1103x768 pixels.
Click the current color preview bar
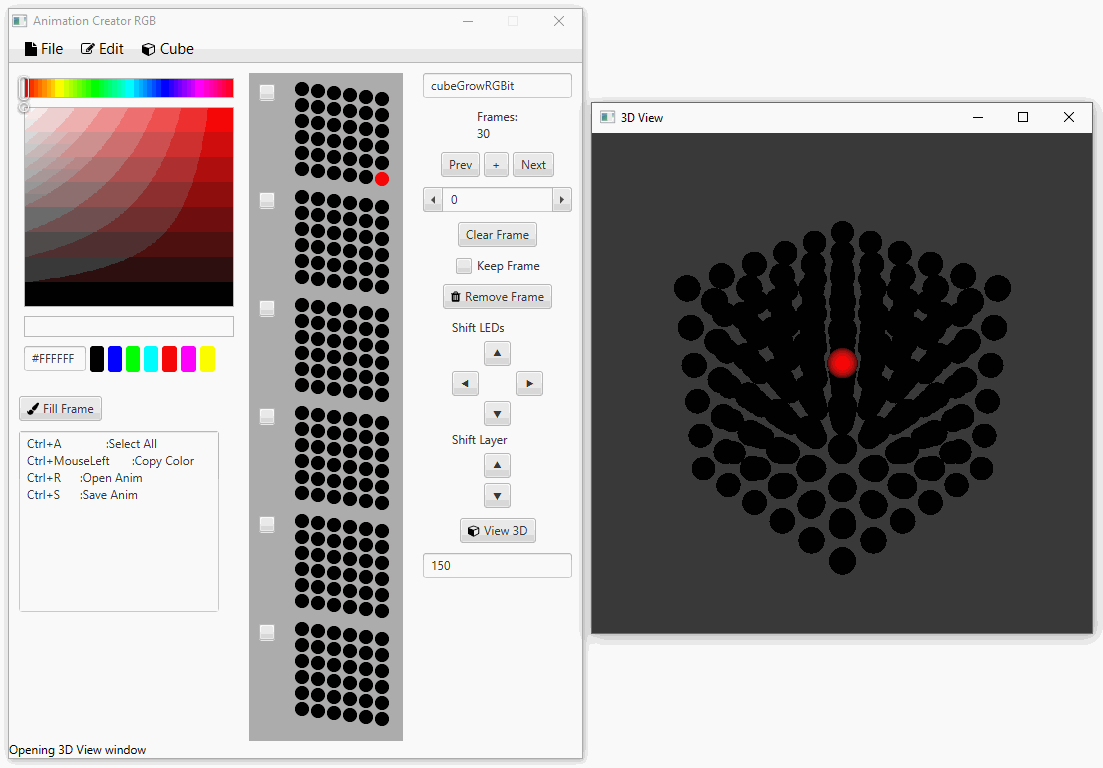coord(129,326)
